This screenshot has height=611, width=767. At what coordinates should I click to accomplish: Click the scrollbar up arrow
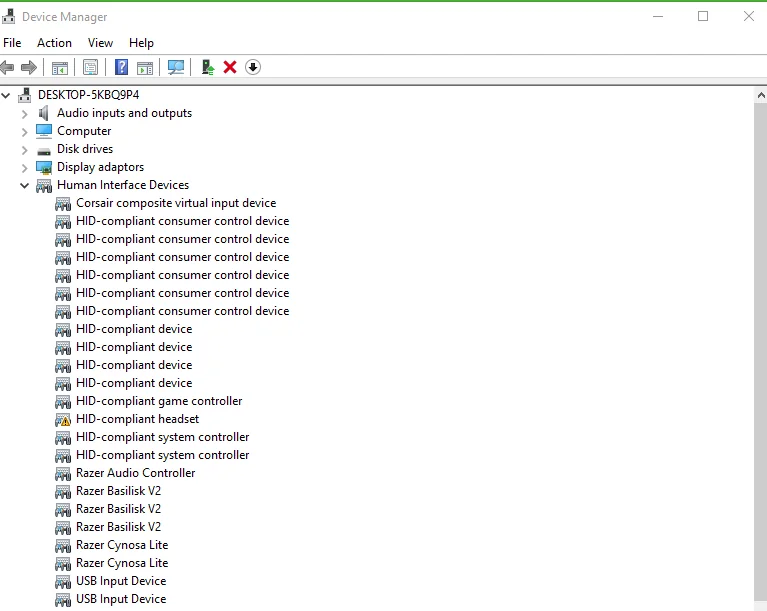coord(761,95)
